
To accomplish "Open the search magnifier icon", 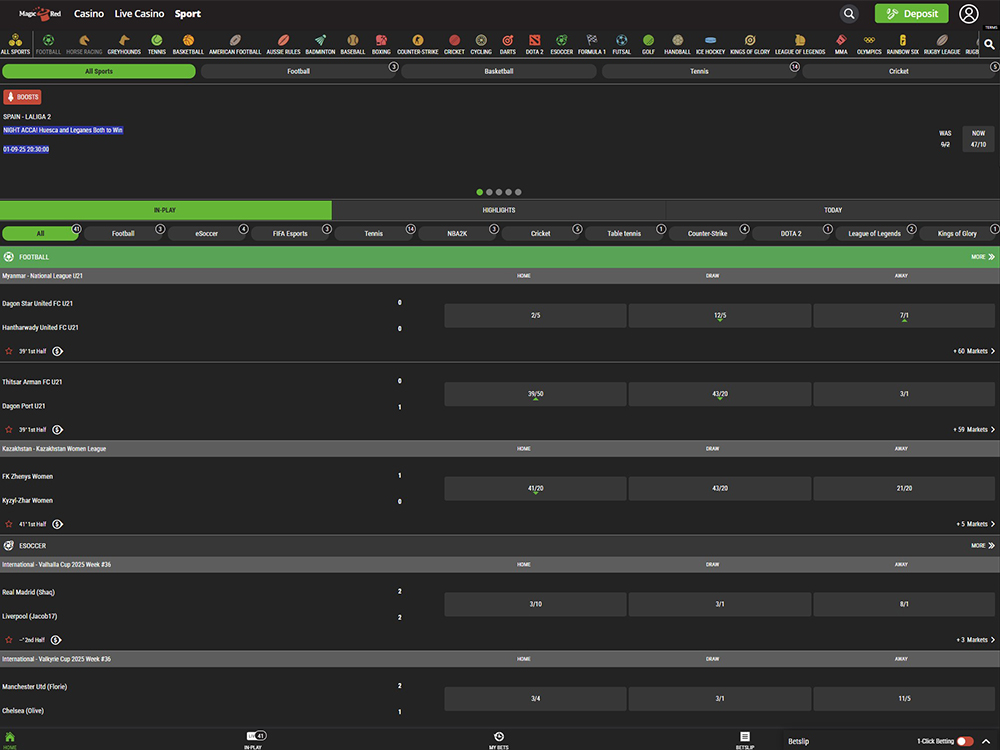I will coord(849,14).
